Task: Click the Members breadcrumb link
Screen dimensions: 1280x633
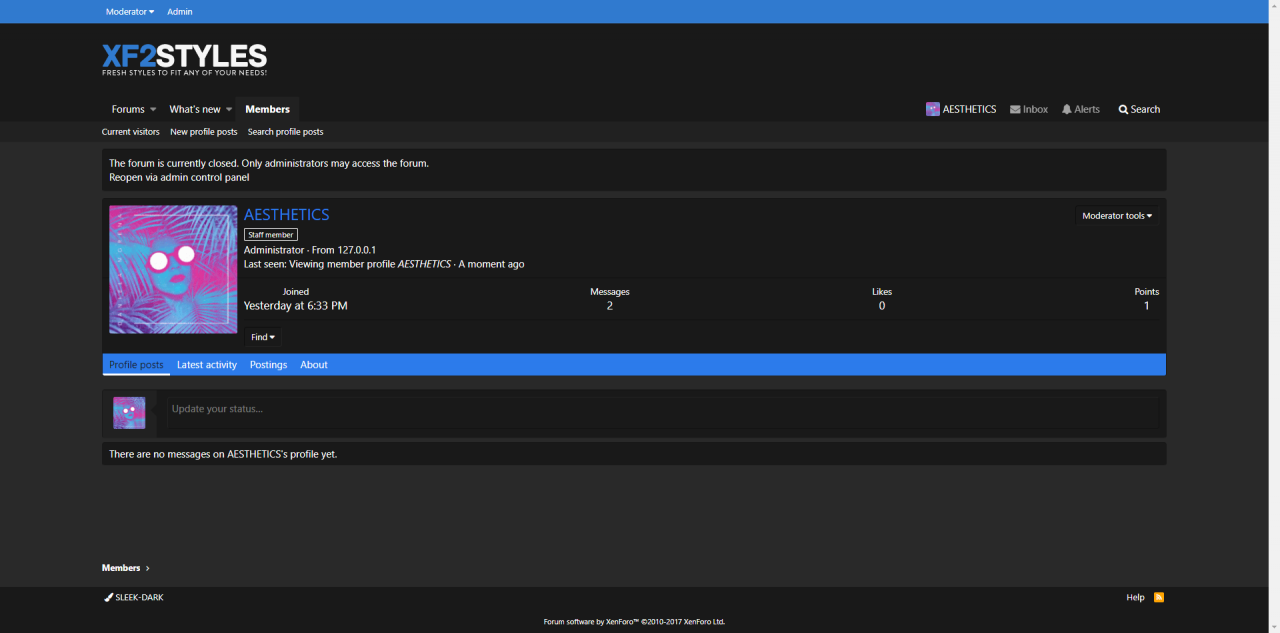Action: [121, 568]
